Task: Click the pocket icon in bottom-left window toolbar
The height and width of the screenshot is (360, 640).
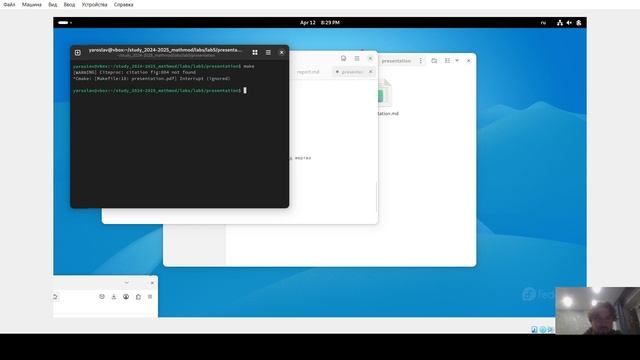Action: [102, 297]
